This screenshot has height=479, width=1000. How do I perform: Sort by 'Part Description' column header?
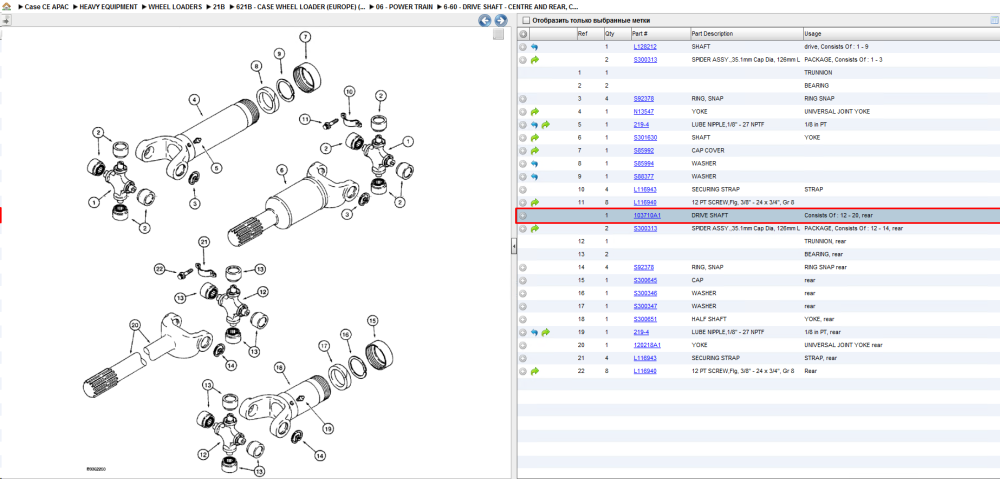tap(746, 34)
